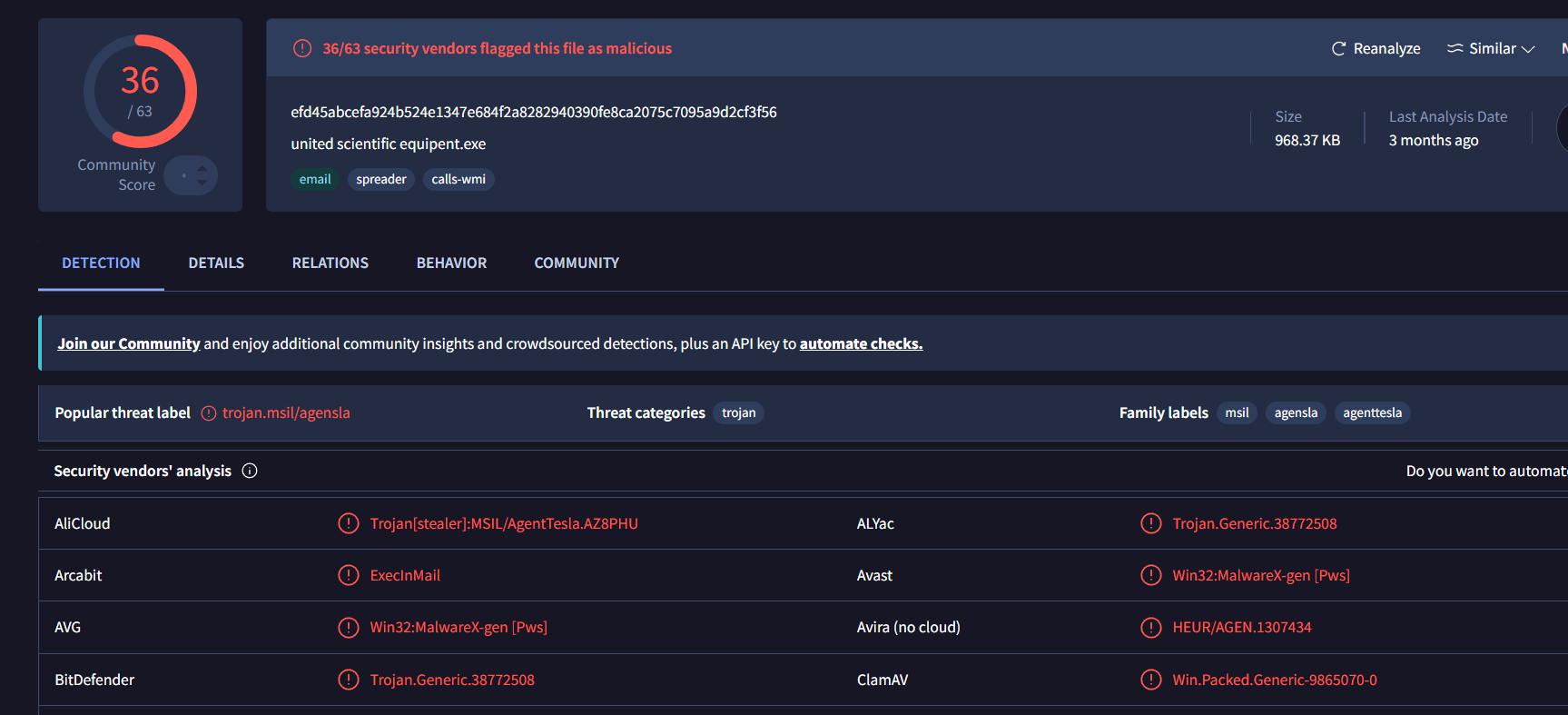Click the calls-wmi tag
This screenshot has width=1568, height=715.
click(459, 179)
